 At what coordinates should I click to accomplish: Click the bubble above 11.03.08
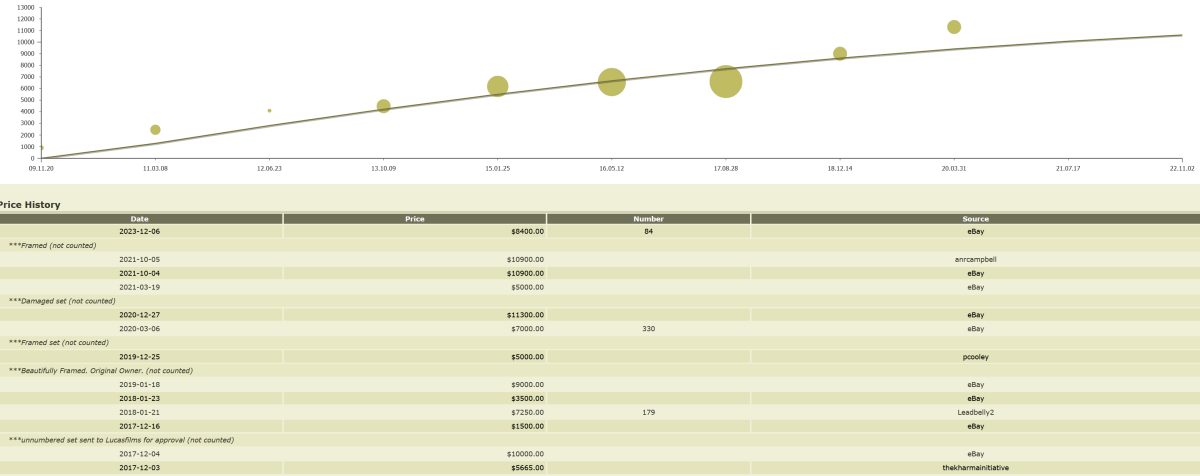tap(155, 130)
